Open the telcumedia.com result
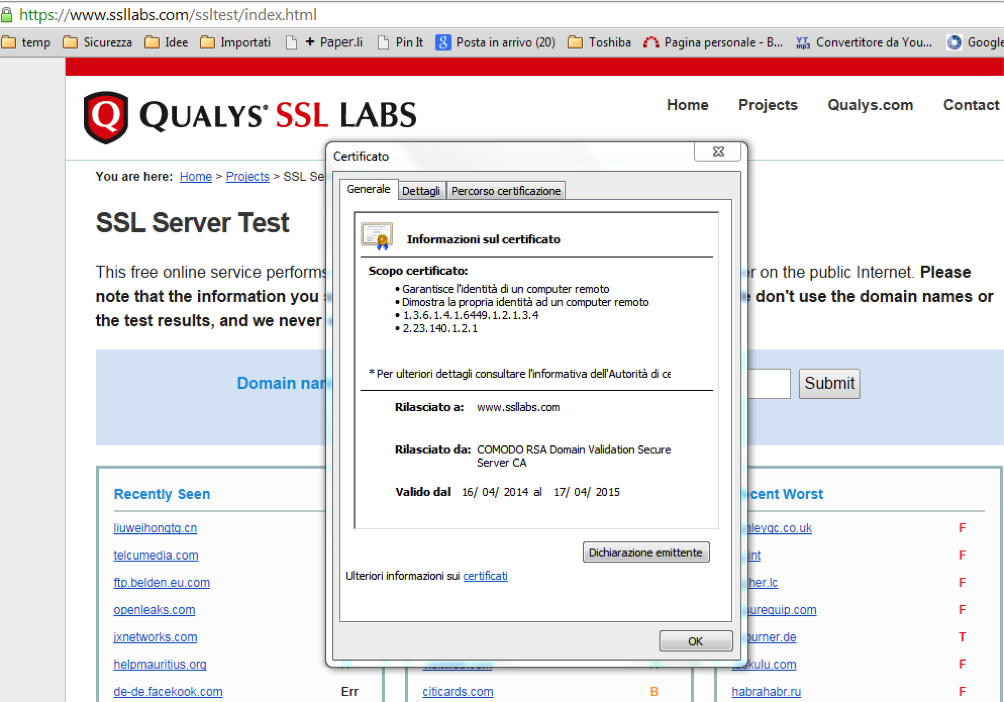1004x702 pixels. 156,555
